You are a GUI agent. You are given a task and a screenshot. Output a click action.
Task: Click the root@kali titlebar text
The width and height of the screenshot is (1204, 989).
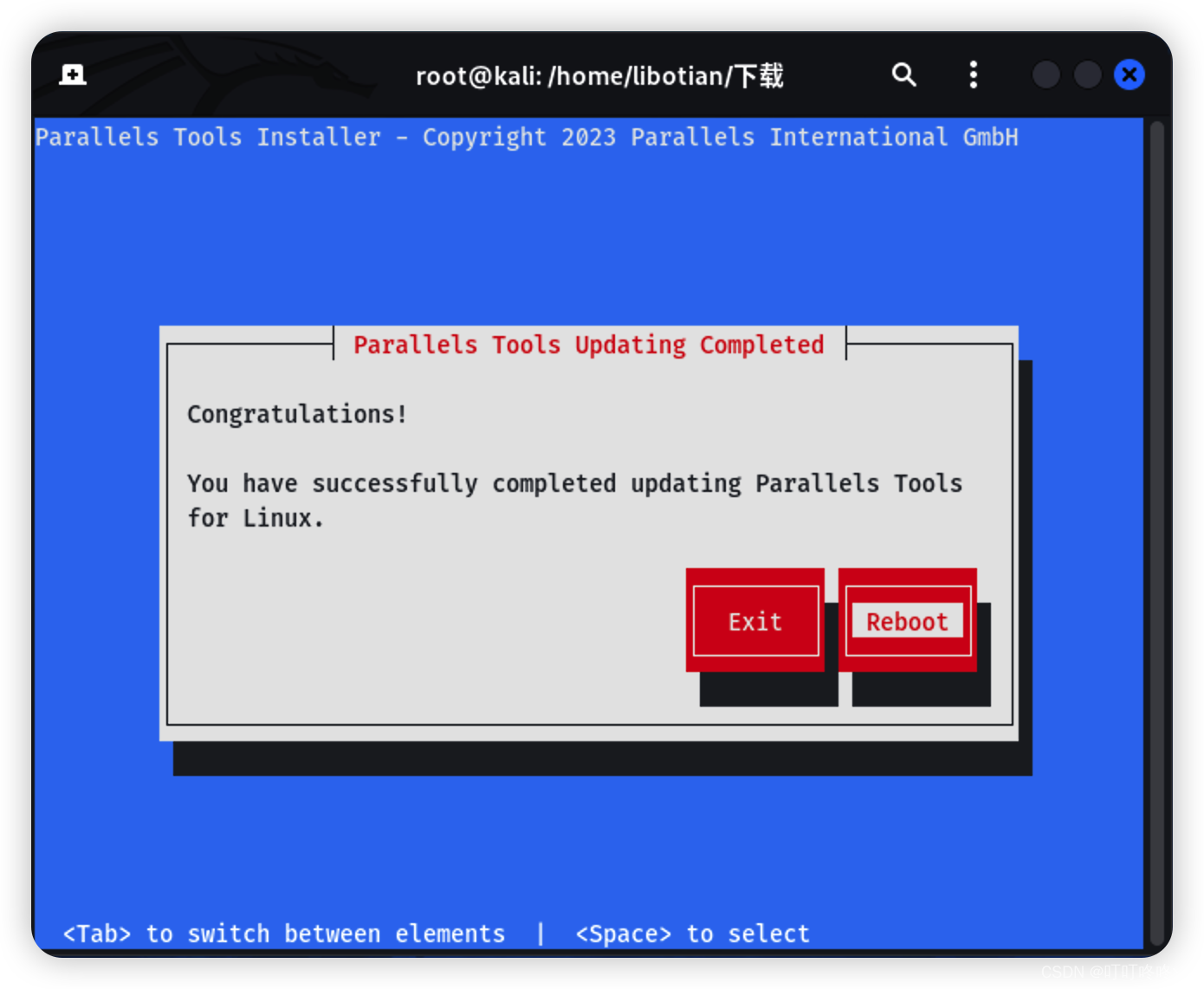[599, 75]
